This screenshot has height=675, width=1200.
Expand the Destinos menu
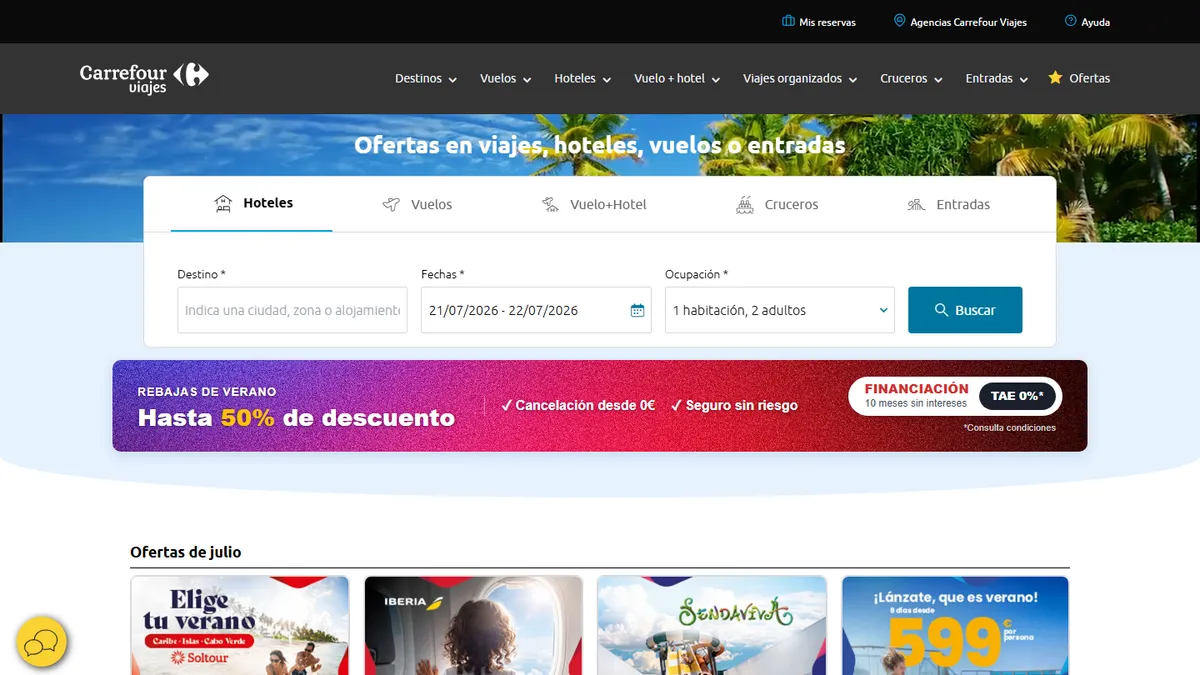pyautogui.click(x=426, y=78)
